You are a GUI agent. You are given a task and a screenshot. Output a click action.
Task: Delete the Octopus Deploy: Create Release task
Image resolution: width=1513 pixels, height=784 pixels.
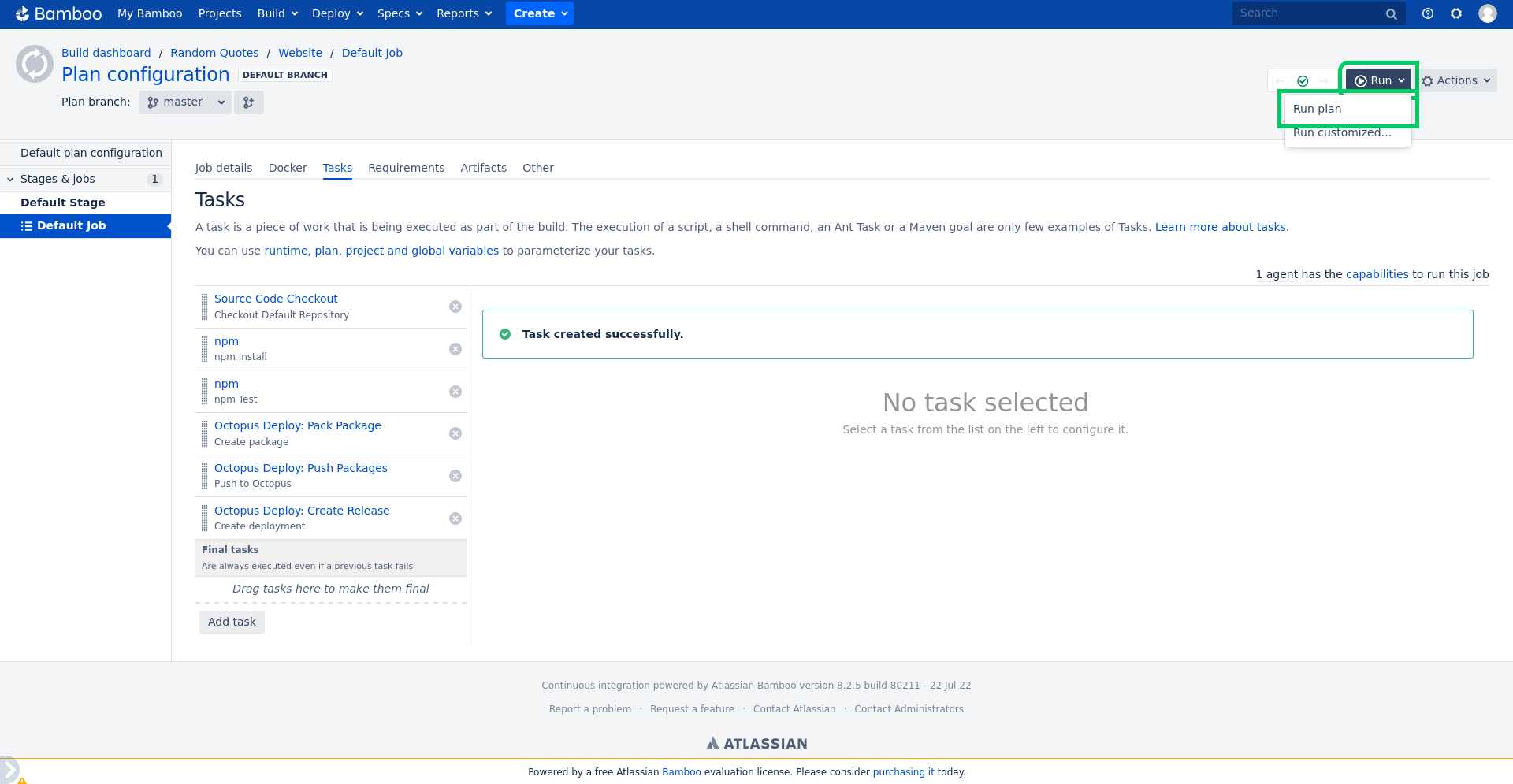[455, 518]
